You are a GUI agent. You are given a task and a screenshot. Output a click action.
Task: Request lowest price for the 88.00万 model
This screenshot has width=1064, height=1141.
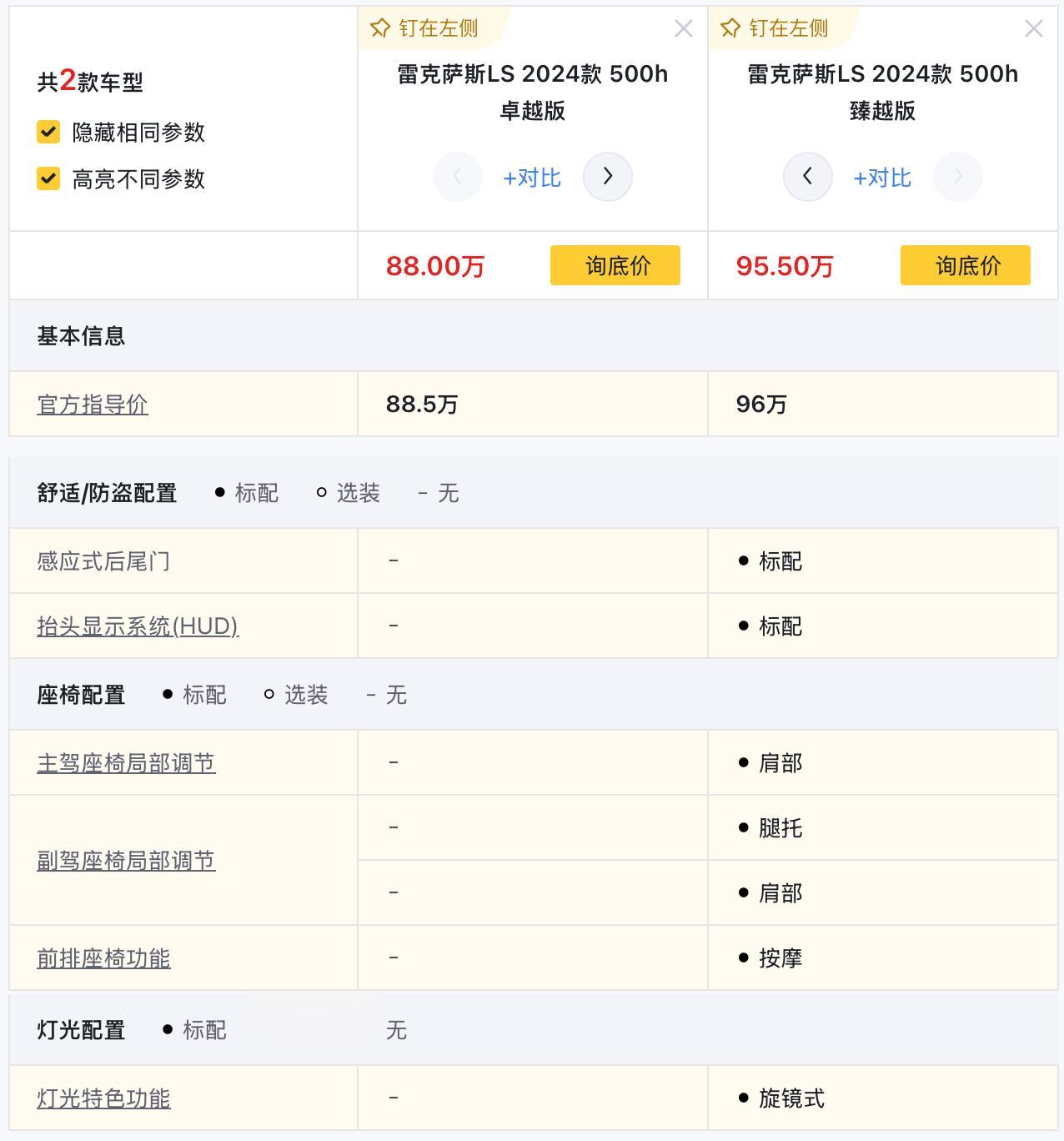click(x=615, y=265)
